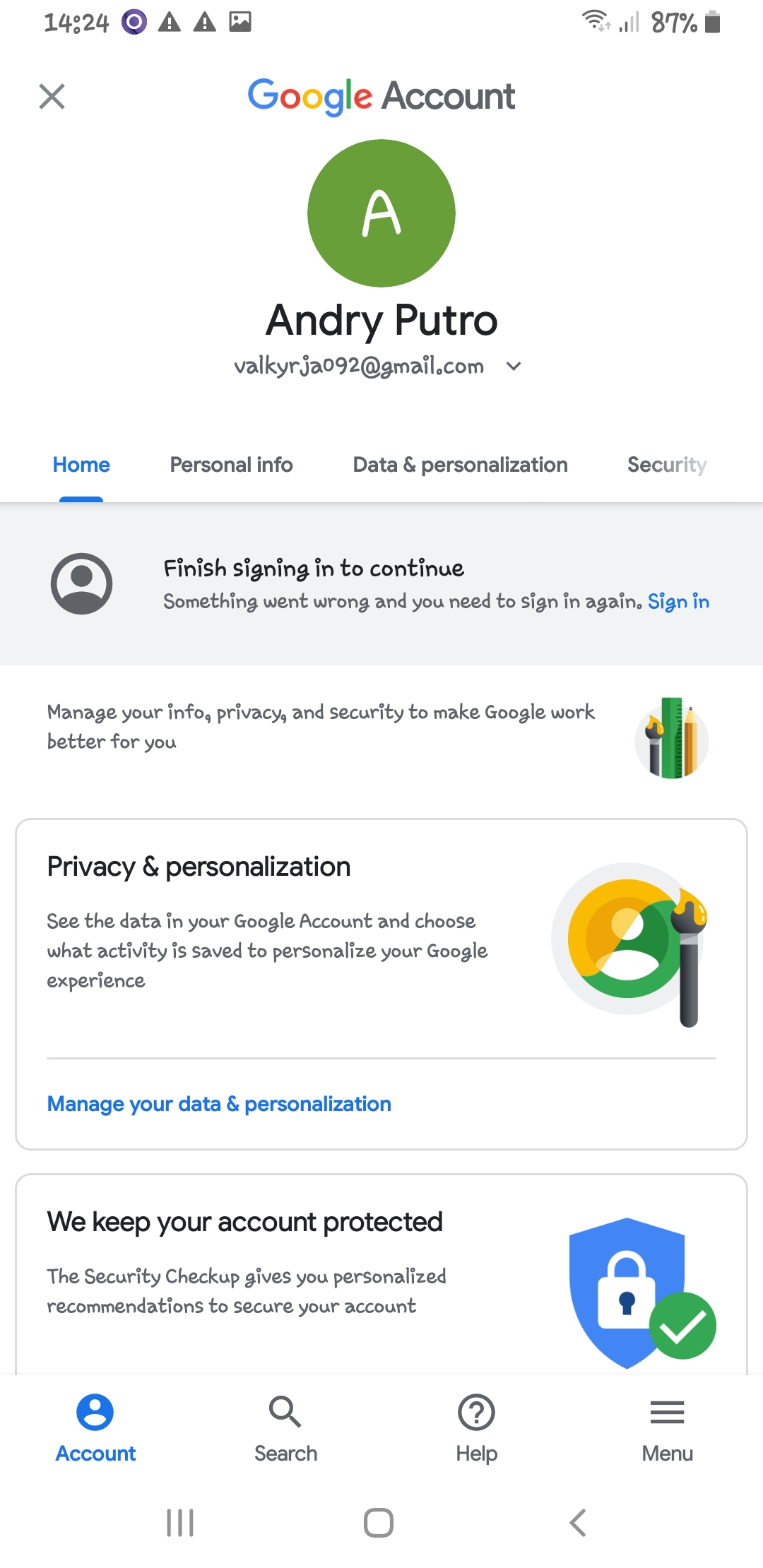The width and height of the screenshot is (763, 1568).
Task: Go to the Security tab
Action: click(666, 465)
